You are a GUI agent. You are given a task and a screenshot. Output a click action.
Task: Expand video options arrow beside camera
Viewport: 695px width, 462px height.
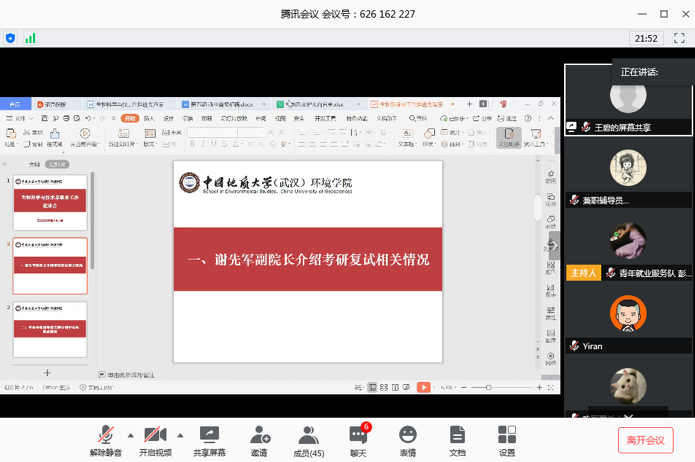180,435
